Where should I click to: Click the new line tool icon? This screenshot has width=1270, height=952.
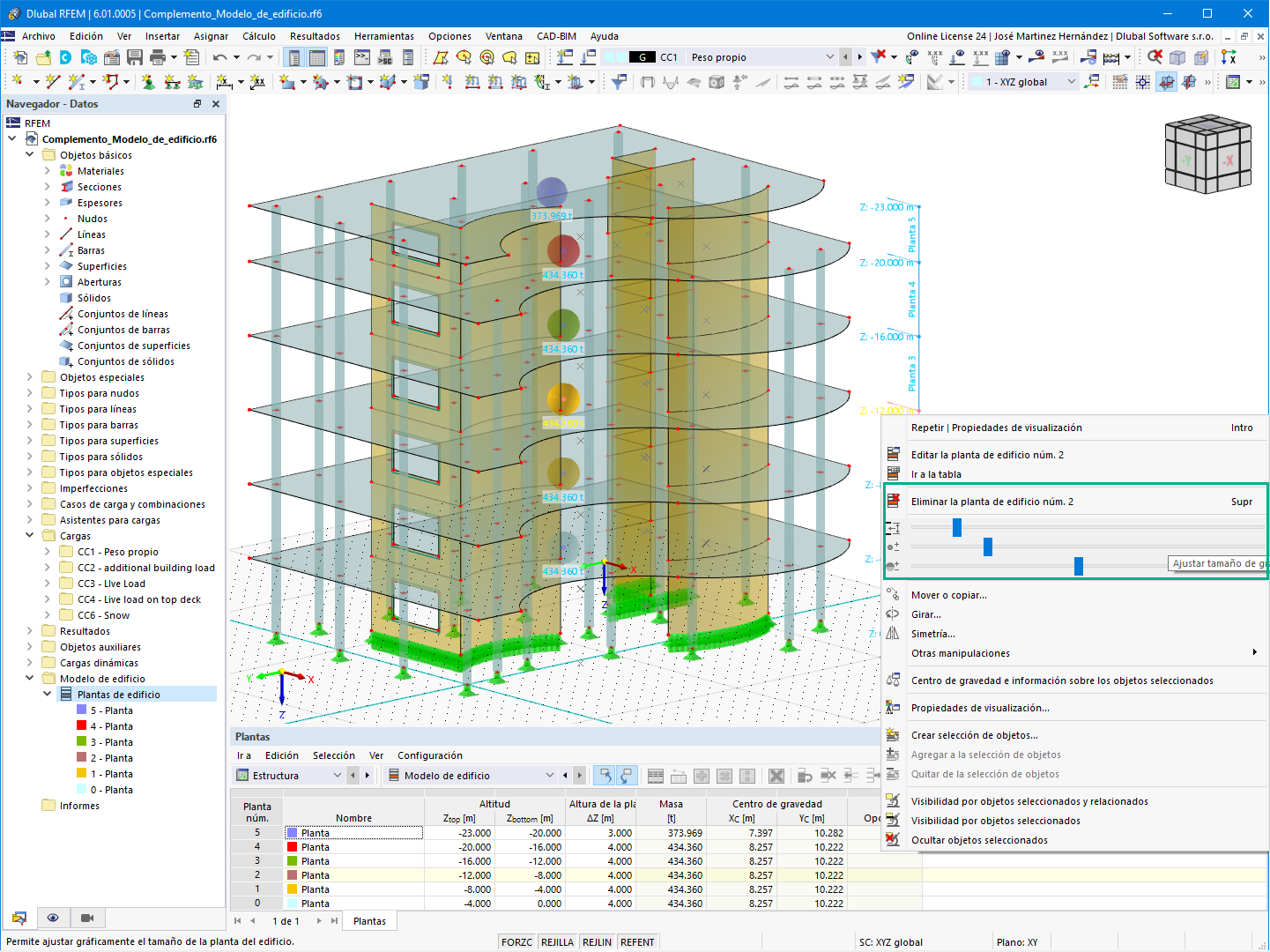53,82
